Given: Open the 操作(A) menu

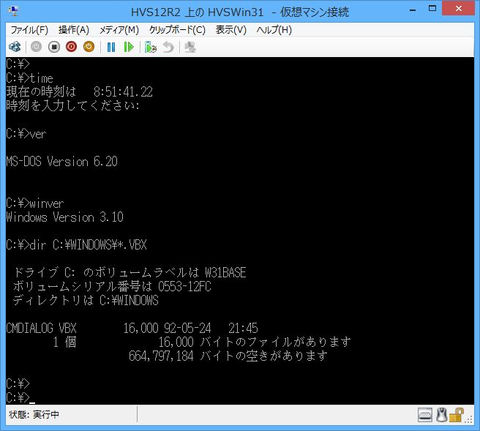Looking at the screenshot, I should pos(74,30).
